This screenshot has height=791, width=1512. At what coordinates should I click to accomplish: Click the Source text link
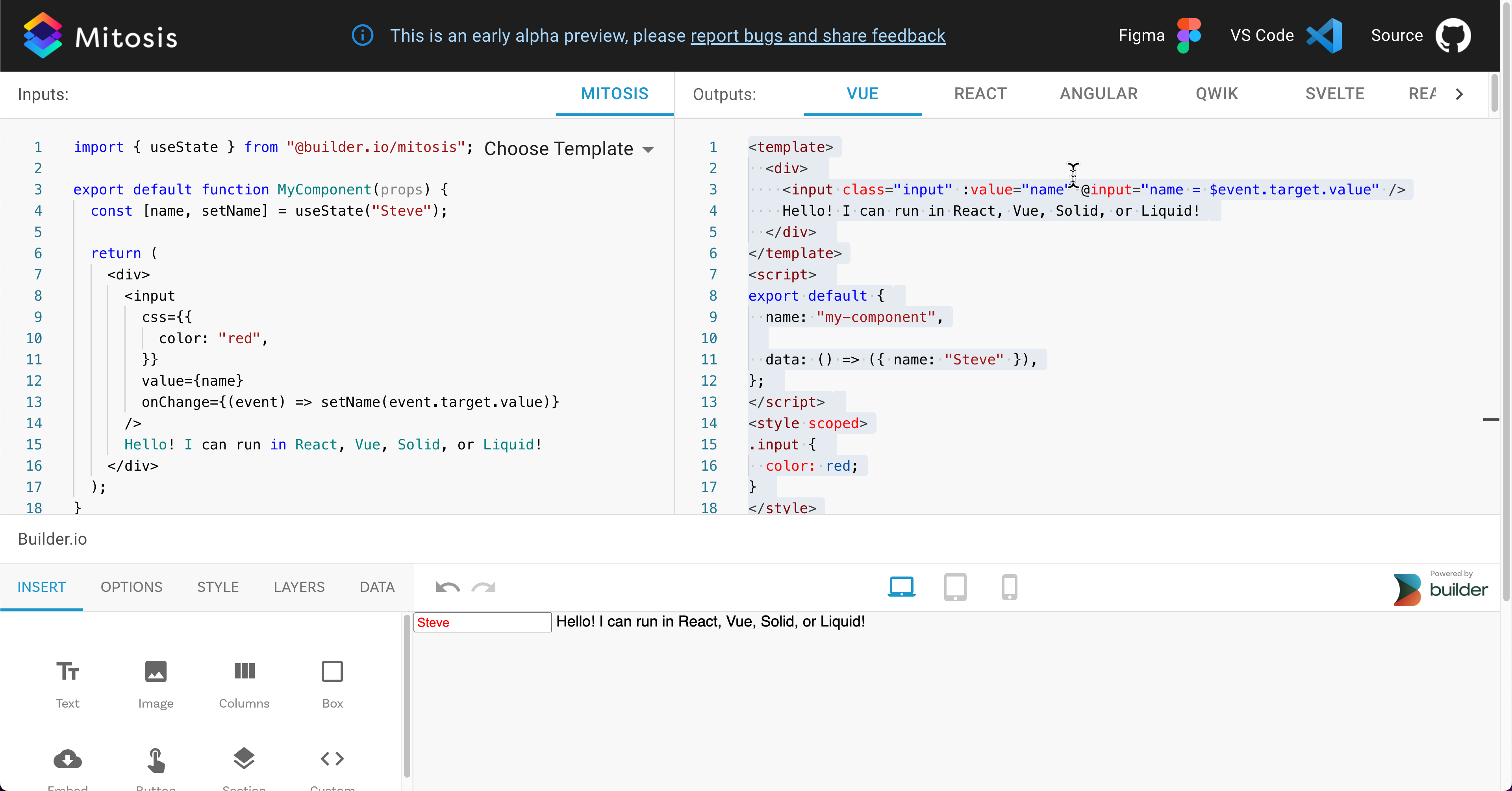[1396, 36]
